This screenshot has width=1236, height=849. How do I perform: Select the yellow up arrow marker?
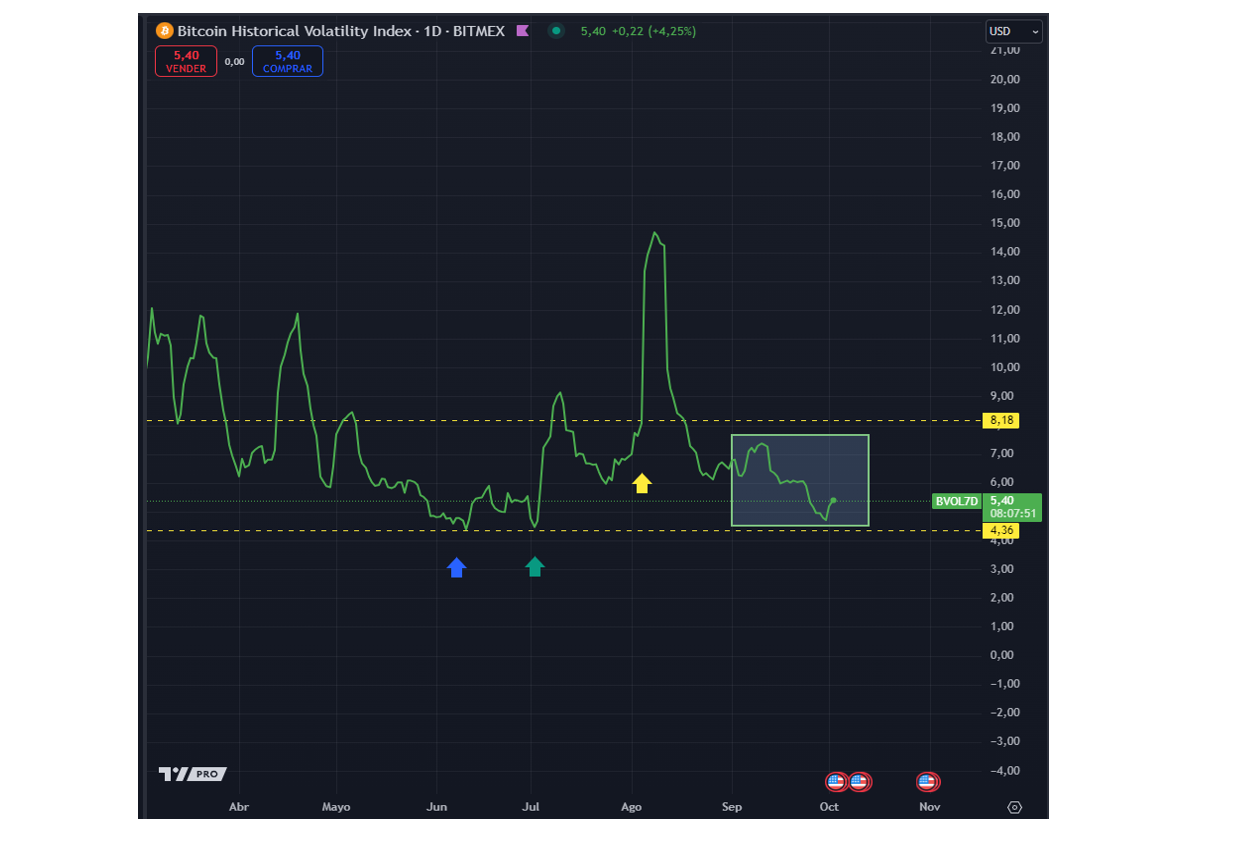tap(642, 484)
